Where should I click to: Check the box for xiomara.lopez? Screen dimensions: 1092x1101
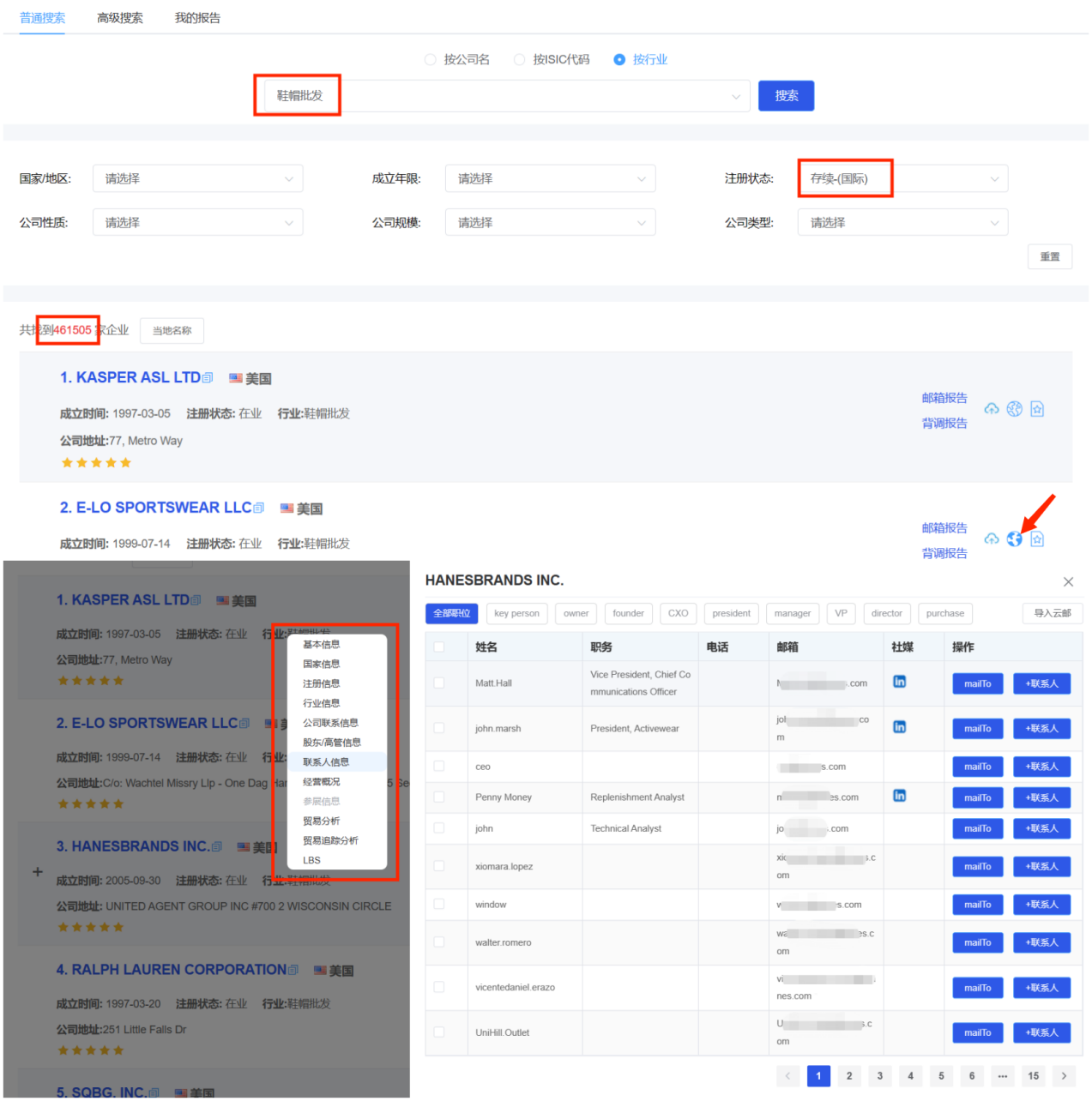[439, 867]
